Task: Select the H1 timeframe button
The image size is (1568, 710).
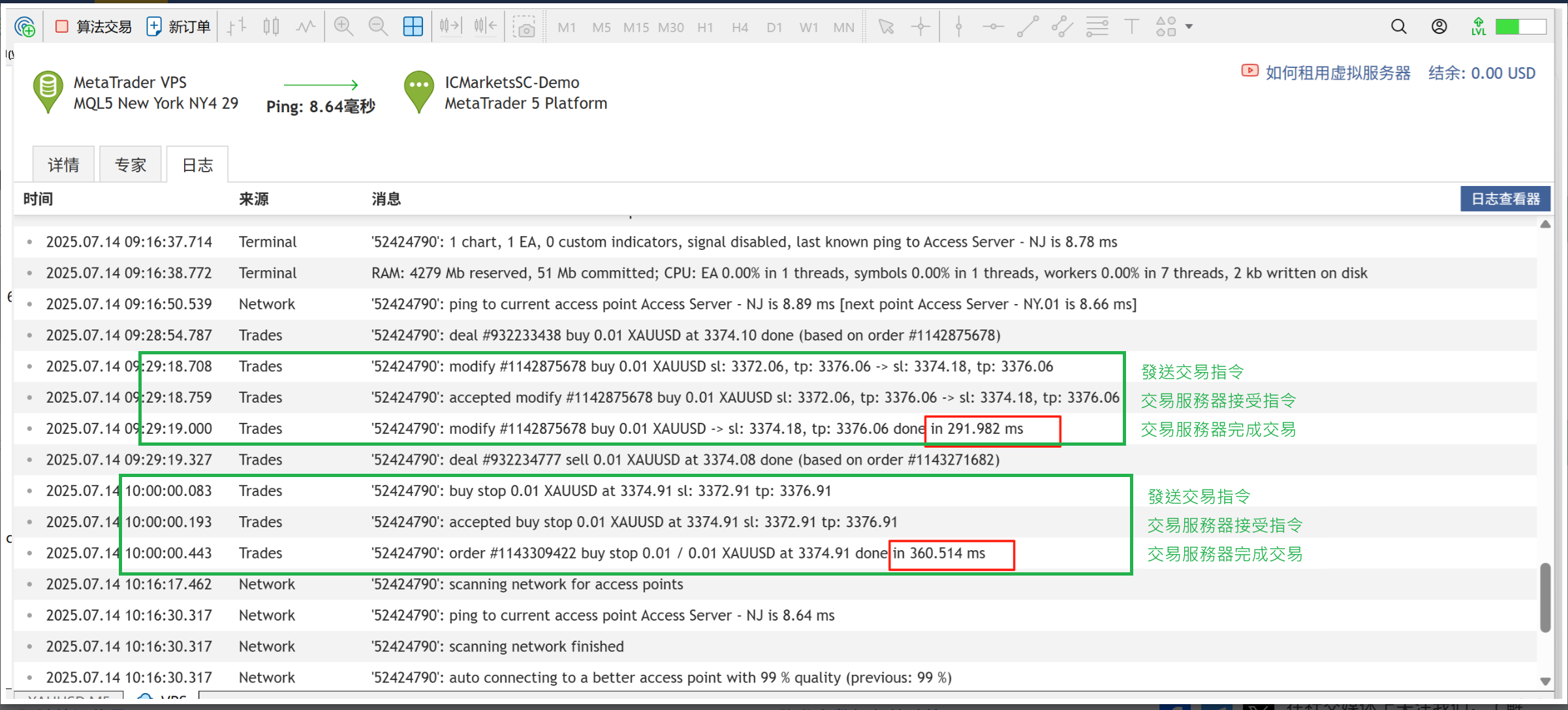Action: (x=705, y=27)
